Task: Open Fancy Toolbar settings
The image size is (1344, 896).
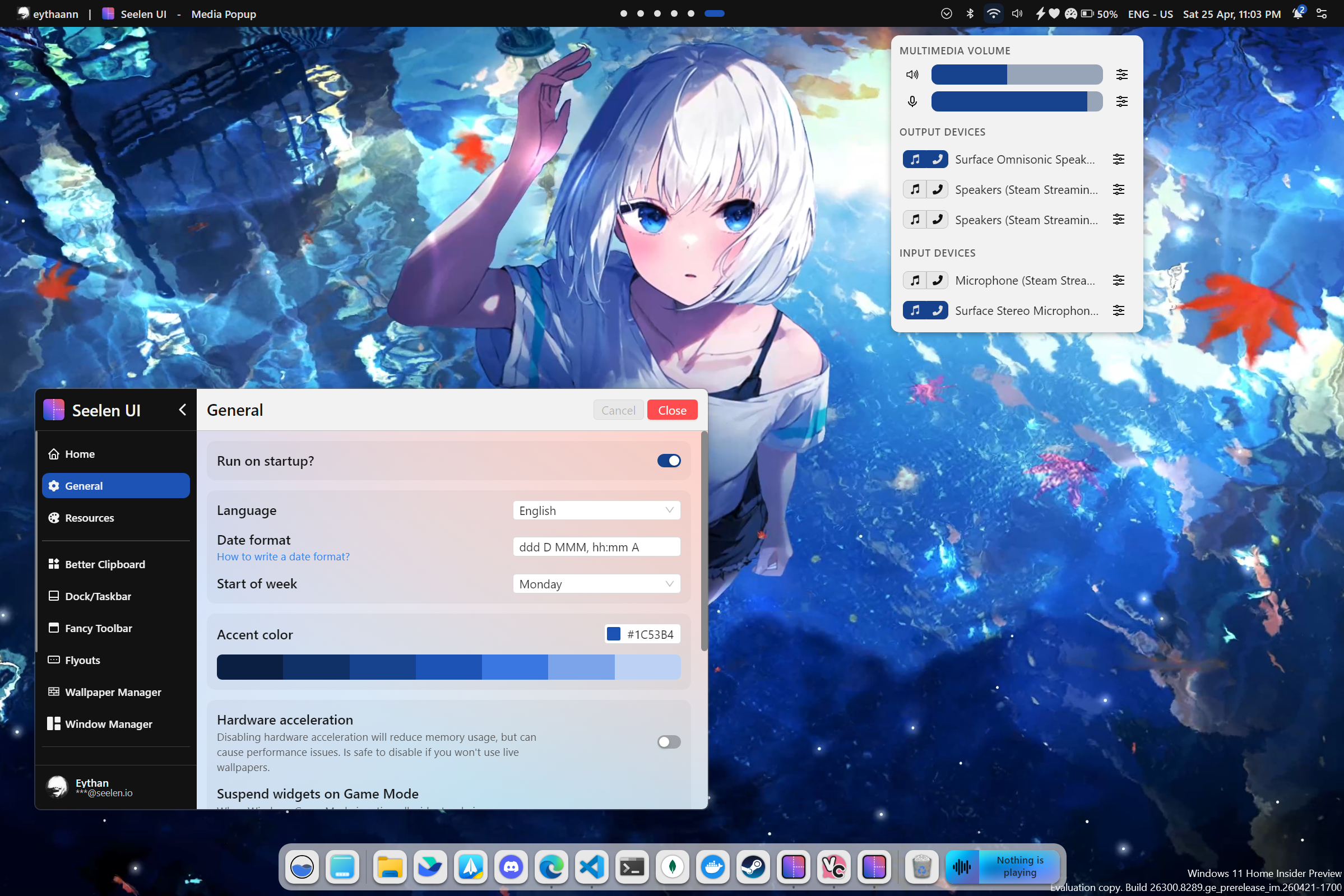Action: (116, 628)
